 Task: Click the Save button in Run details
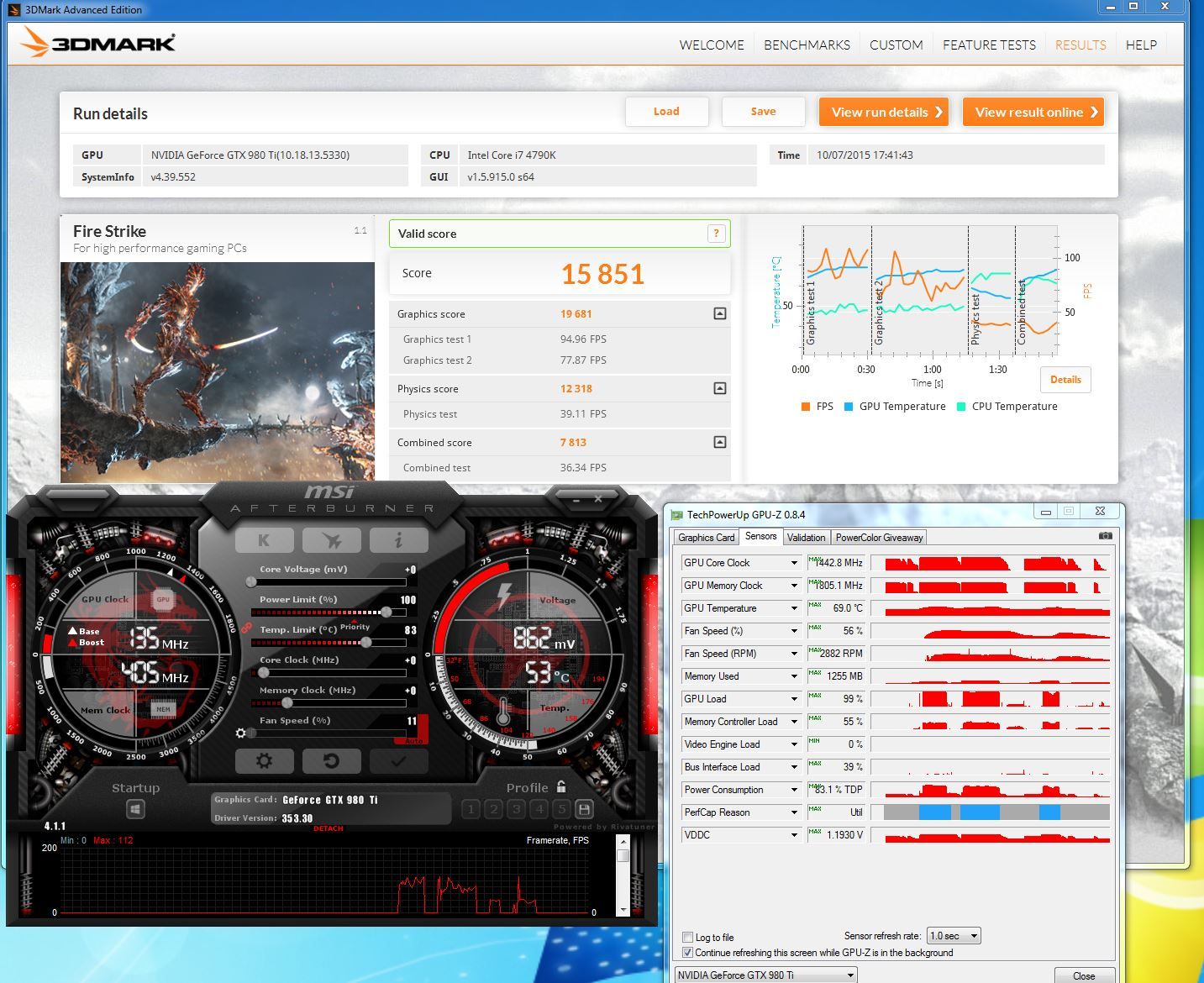763,111
